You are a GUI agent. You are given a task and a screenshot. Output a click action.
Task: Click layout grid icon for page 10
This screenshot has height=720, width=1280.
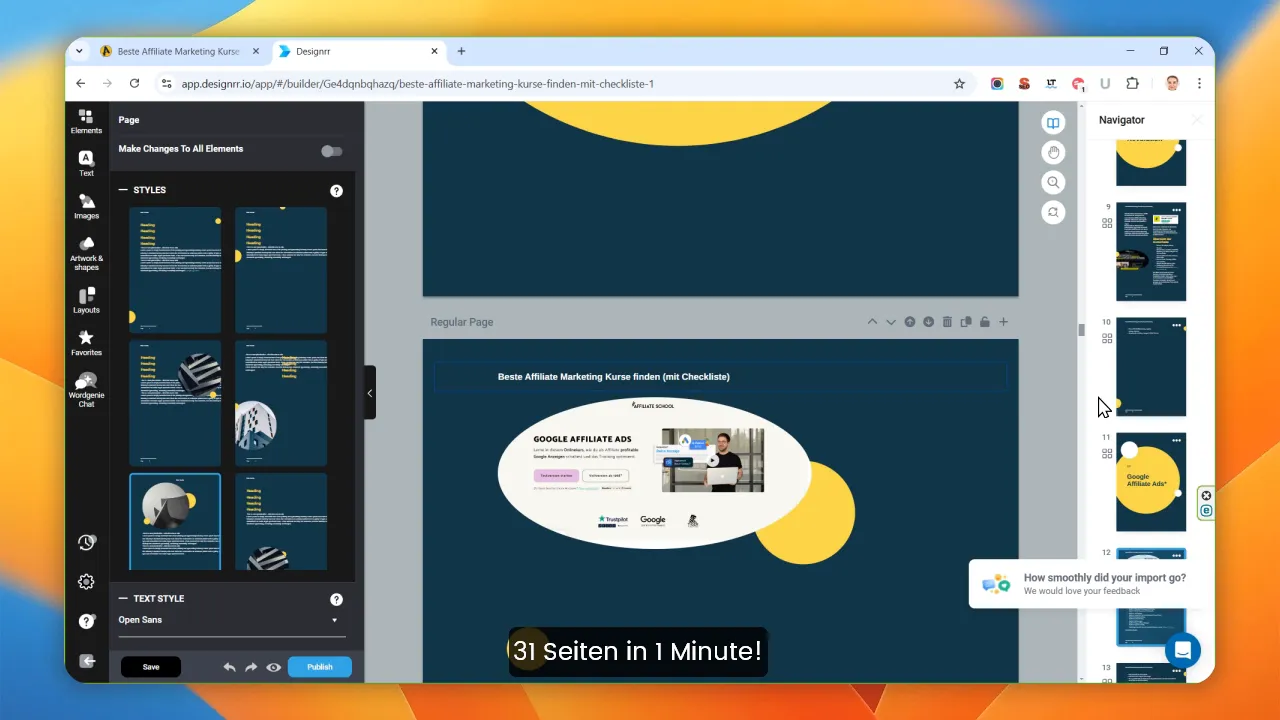coord(1107,338)
